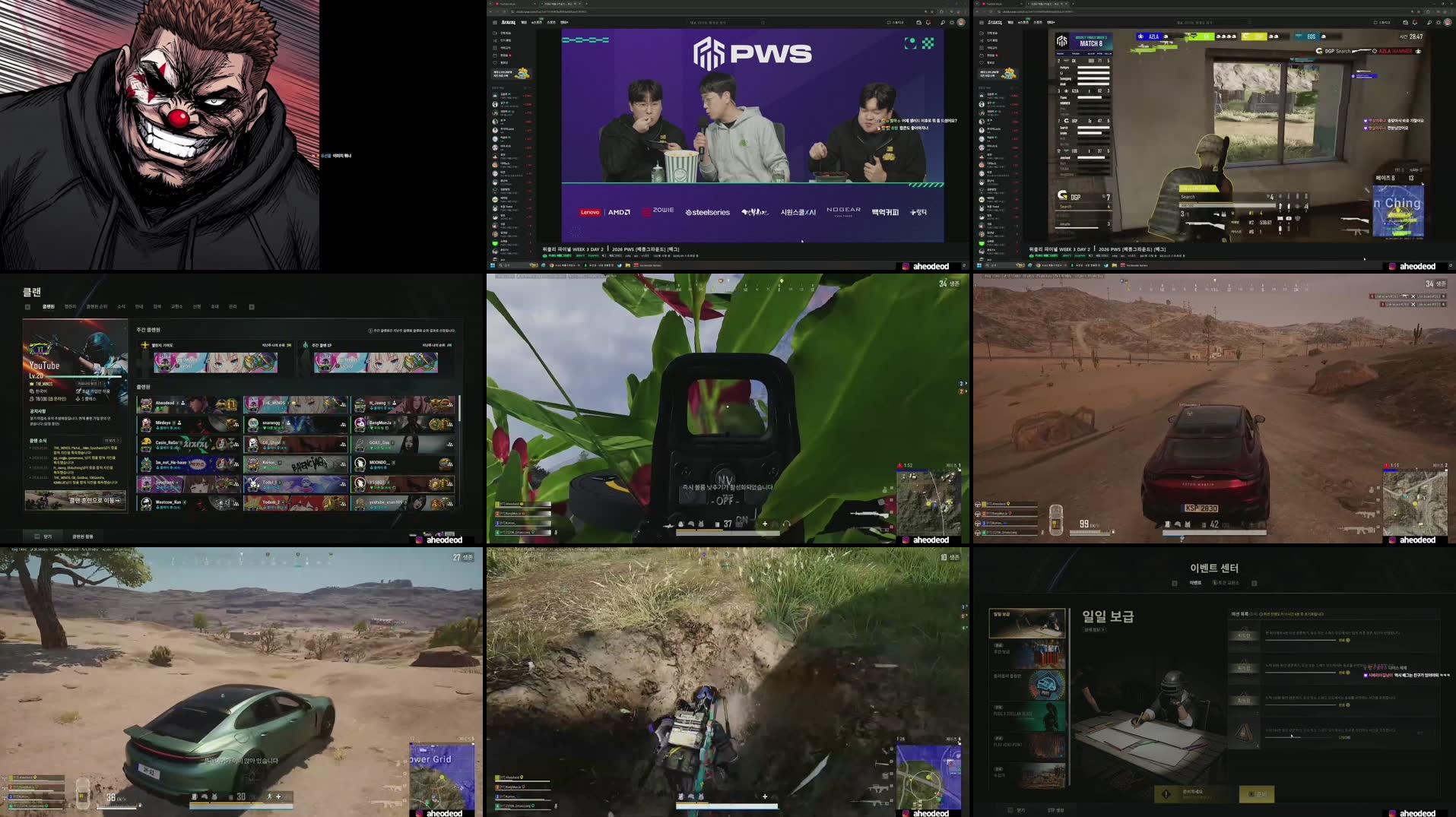
Task: Click profile avatar in MATCH 8 browser panel
Action: [x=1448, y=23]
